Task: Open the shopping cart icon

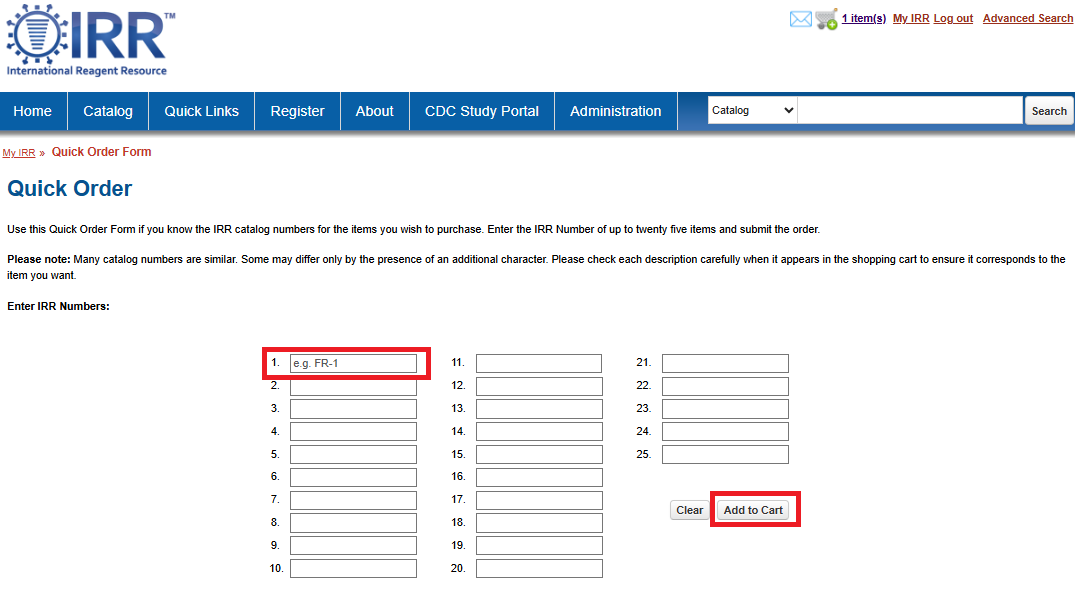Action: pyautogui.click(x=826, y=19)
